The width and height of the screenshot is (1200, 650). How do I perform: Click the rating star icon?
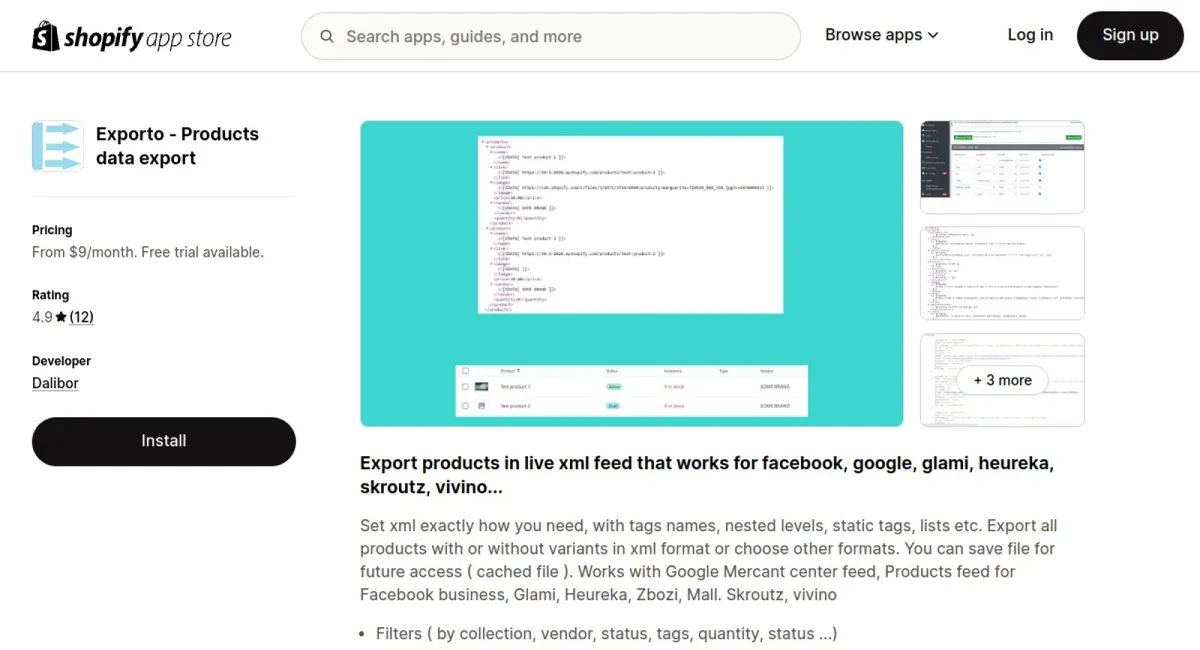pos(61,317)
